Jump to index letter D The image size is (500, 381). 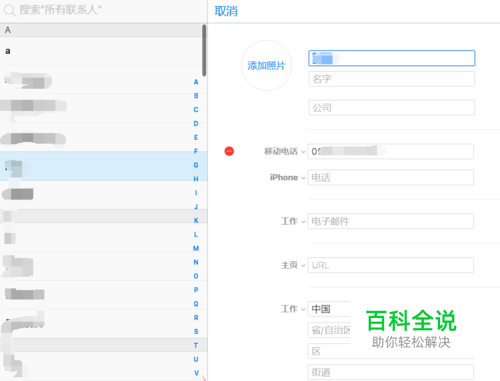pos(196,124)
